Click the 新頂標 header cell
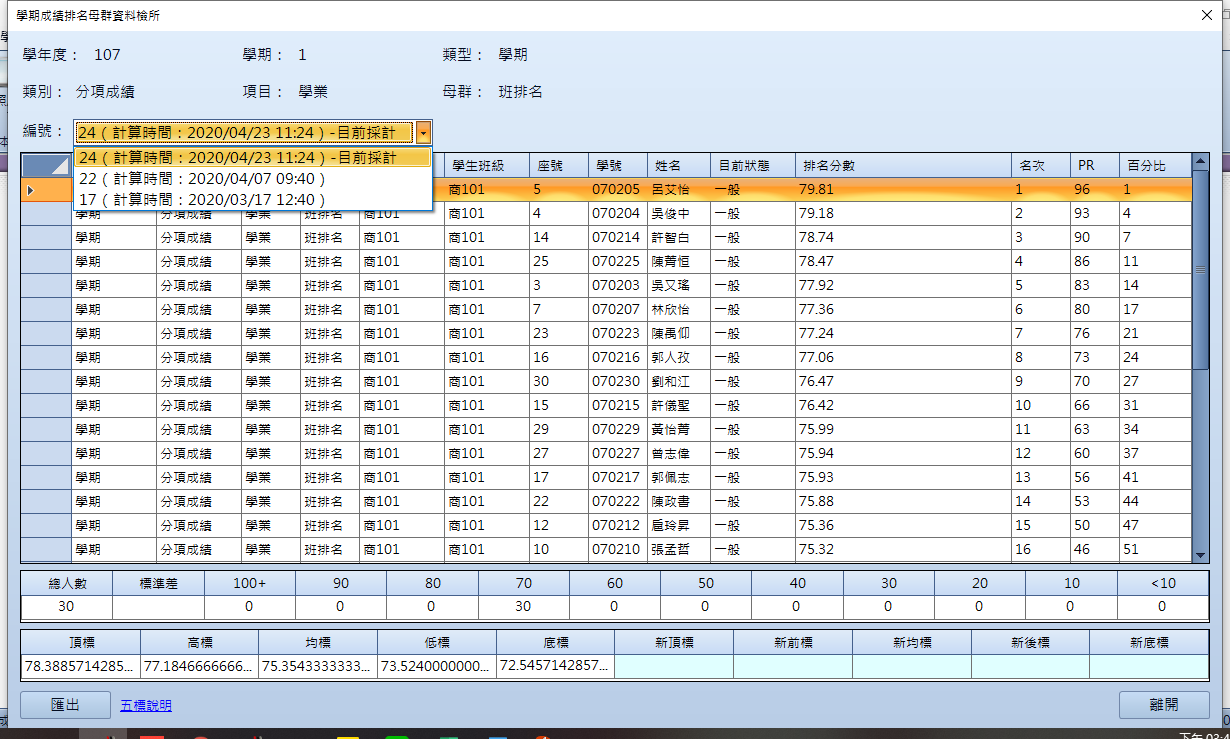This screenshot has height=739, width=1230. pos(674,643)
